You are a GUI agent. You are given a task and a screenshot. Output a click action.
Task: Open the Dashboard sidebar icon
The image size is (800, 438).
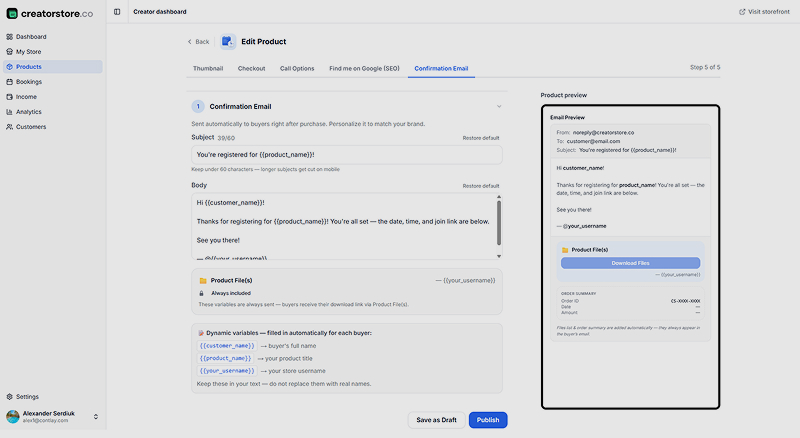(x=9, y=37)
